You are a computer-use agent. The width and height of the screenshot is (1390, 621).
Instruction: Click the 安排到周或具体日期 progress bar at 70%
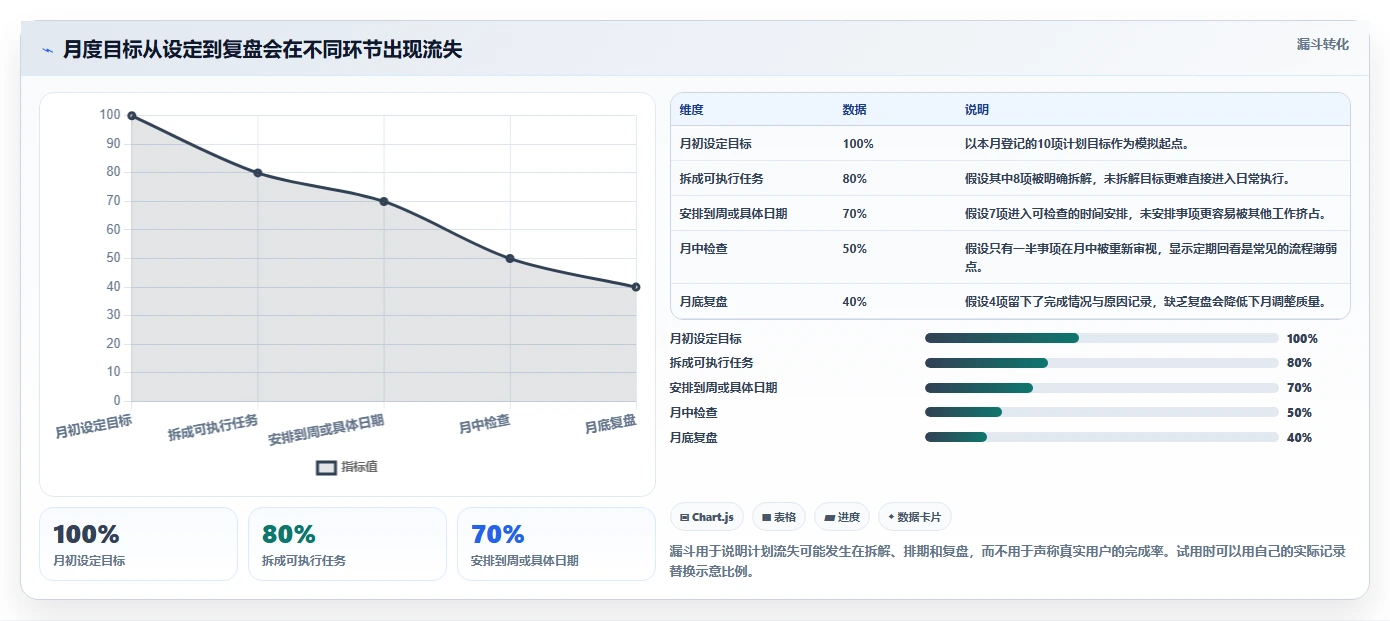[1102, 388]
